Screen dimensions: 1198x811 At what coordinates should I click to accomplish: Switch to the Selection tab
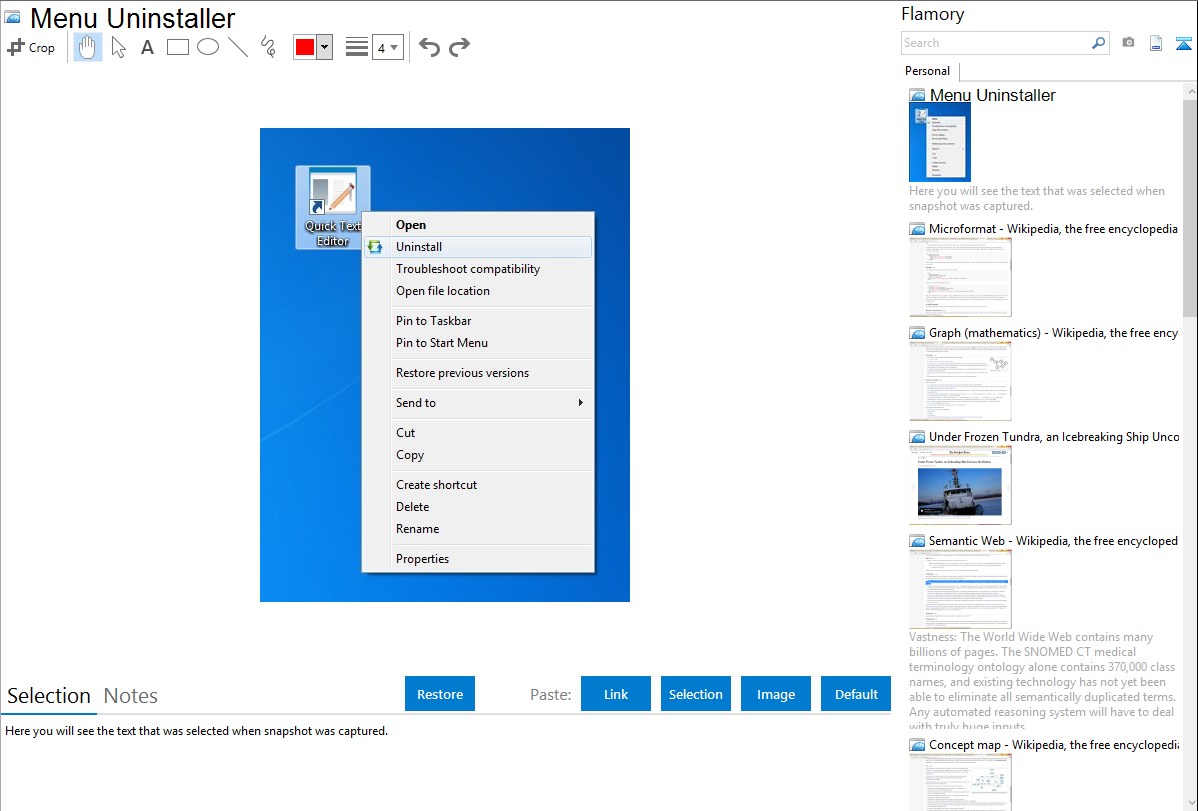(x=49, y=696)
